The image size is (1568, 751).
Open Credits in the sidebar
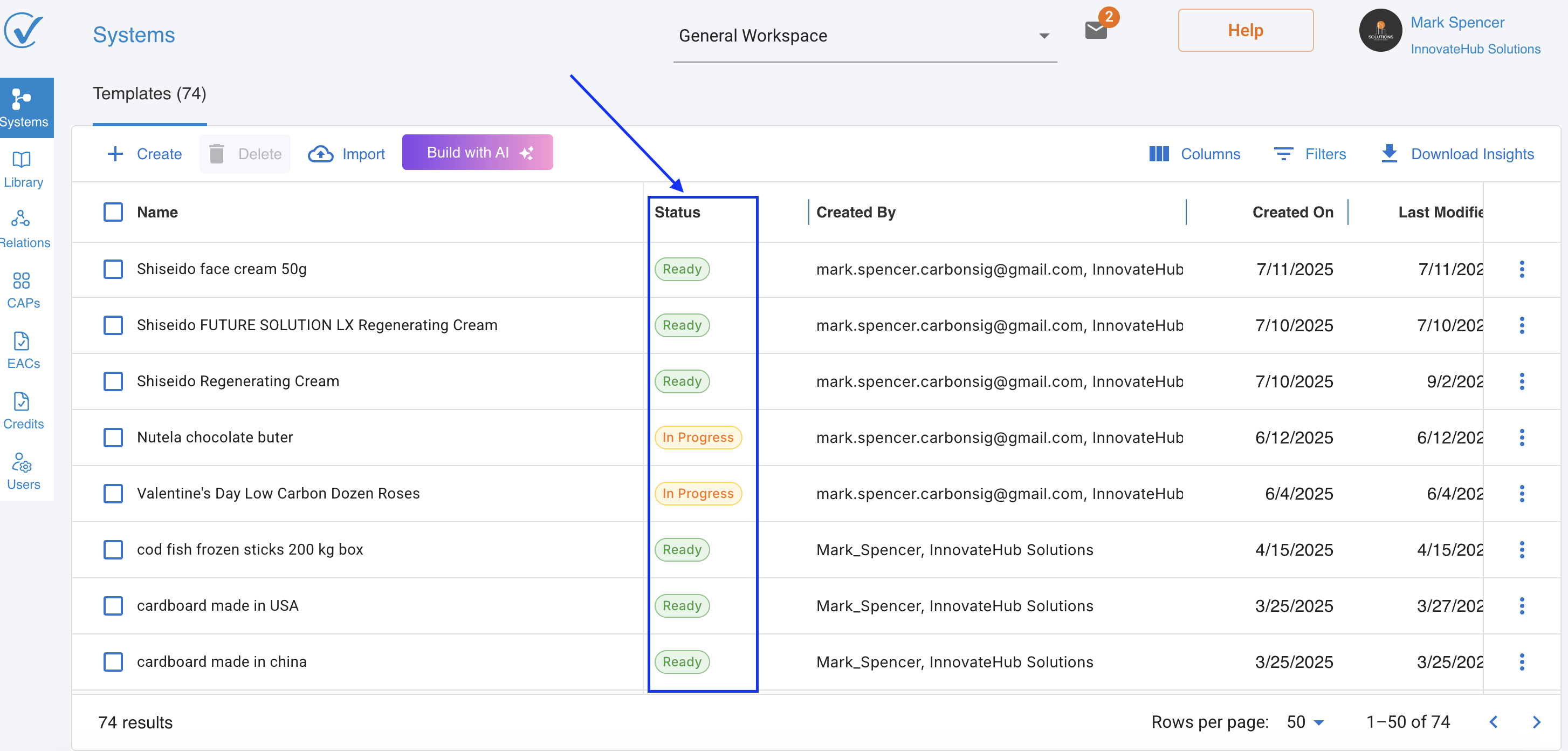pyautogui.click(x=23, y=411)
